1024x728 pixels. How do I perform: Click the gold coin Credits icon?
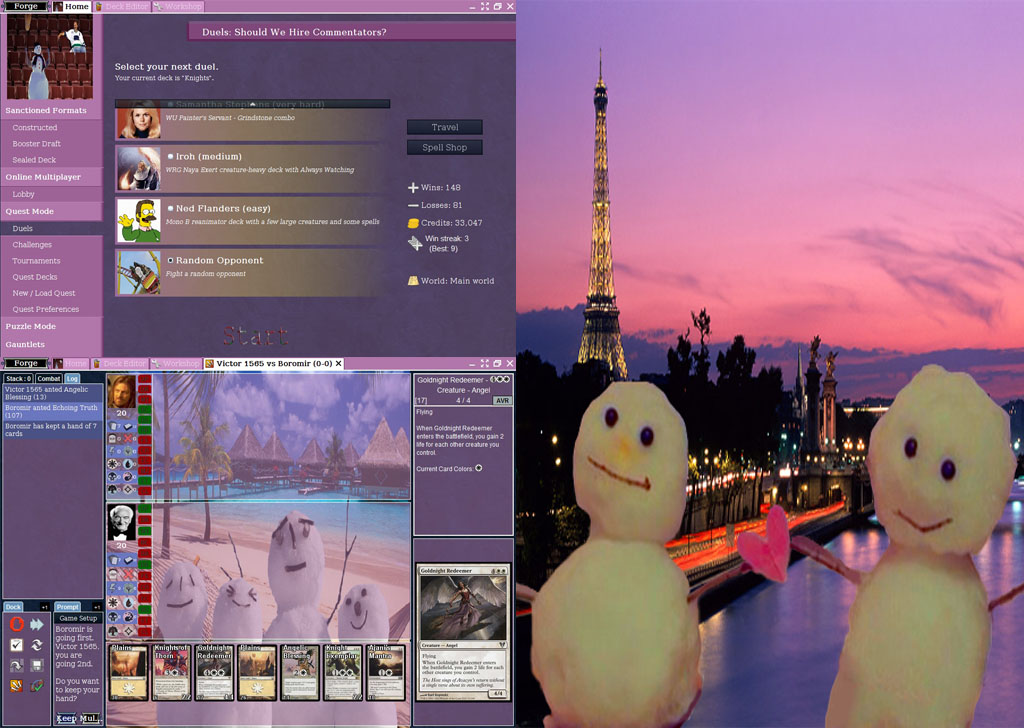tap(413, 223)
